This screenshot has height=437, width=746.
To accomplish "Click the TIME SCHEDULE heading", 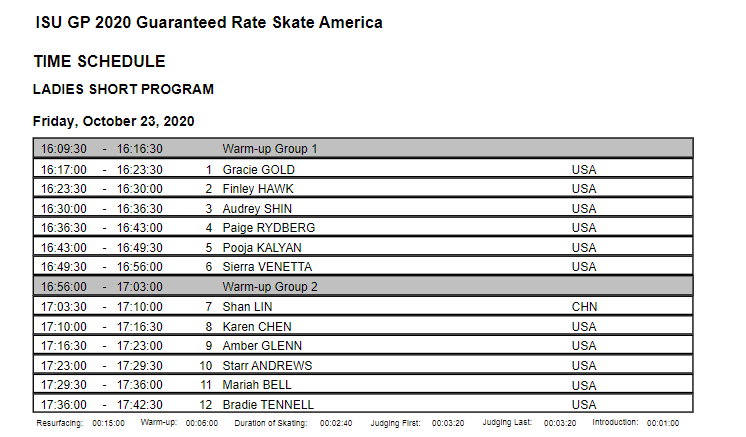I will pyautogui.click(x=99, y=62).
